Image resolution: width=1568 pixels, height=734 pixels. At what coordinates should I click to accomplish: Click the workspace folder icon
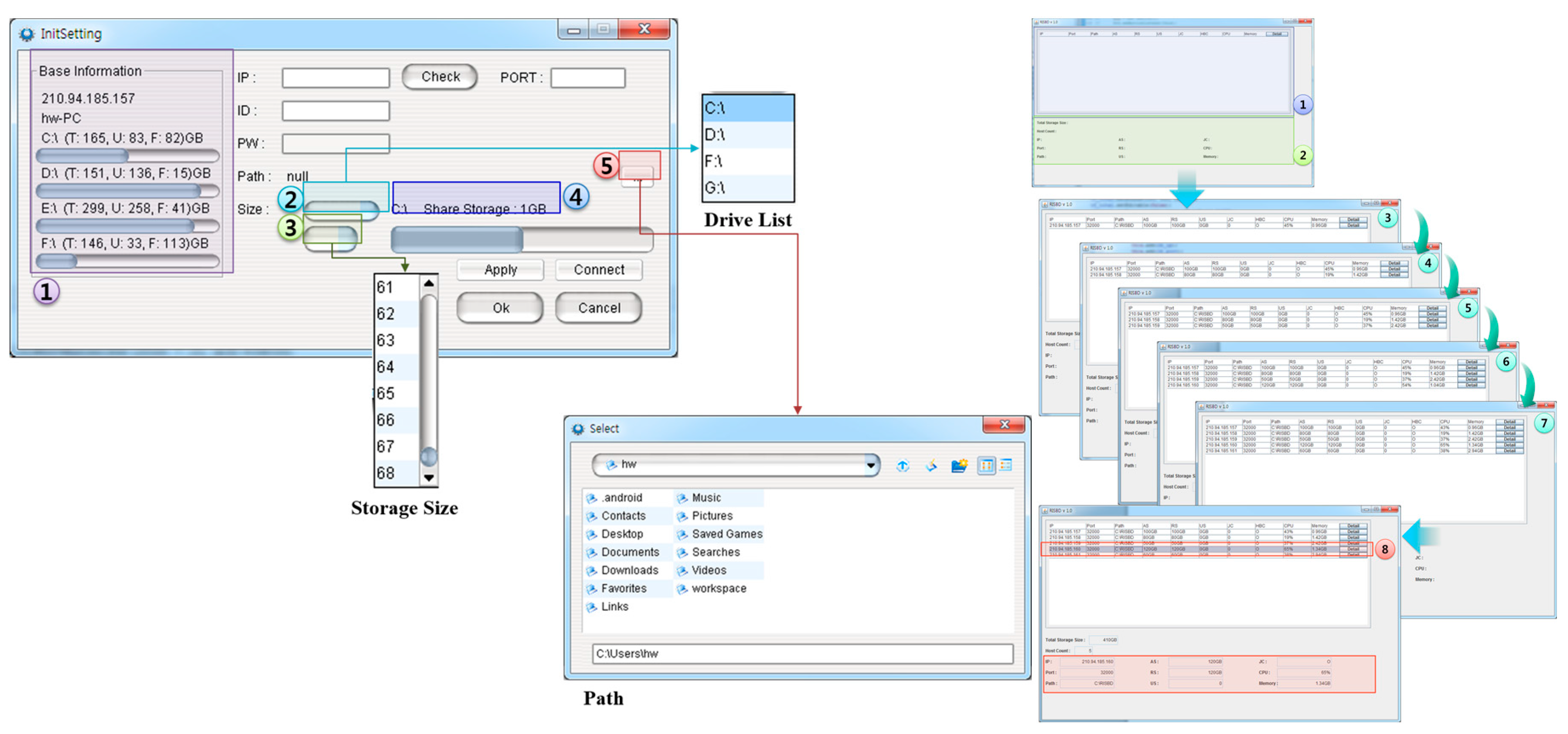(x=682, y=589)
